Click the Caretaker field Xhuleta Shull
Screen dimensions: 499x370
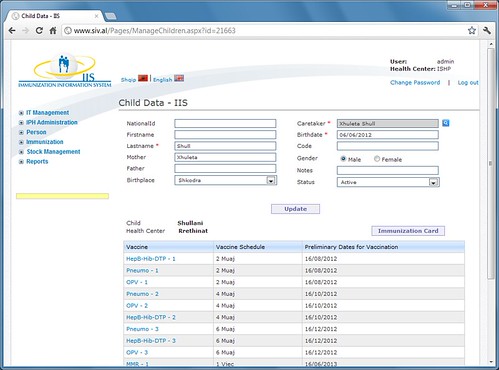point(388,124)
